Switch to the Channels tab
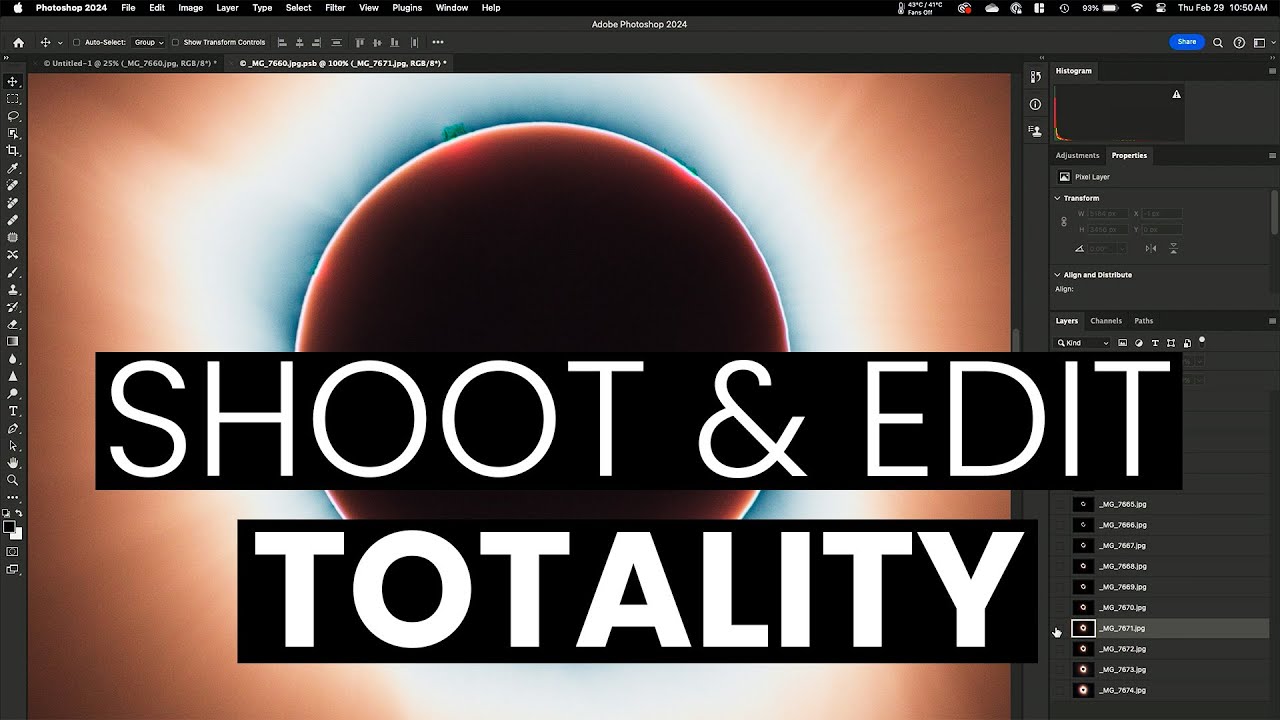This screenshot has height=720, width=1280. pos(1106,321)
